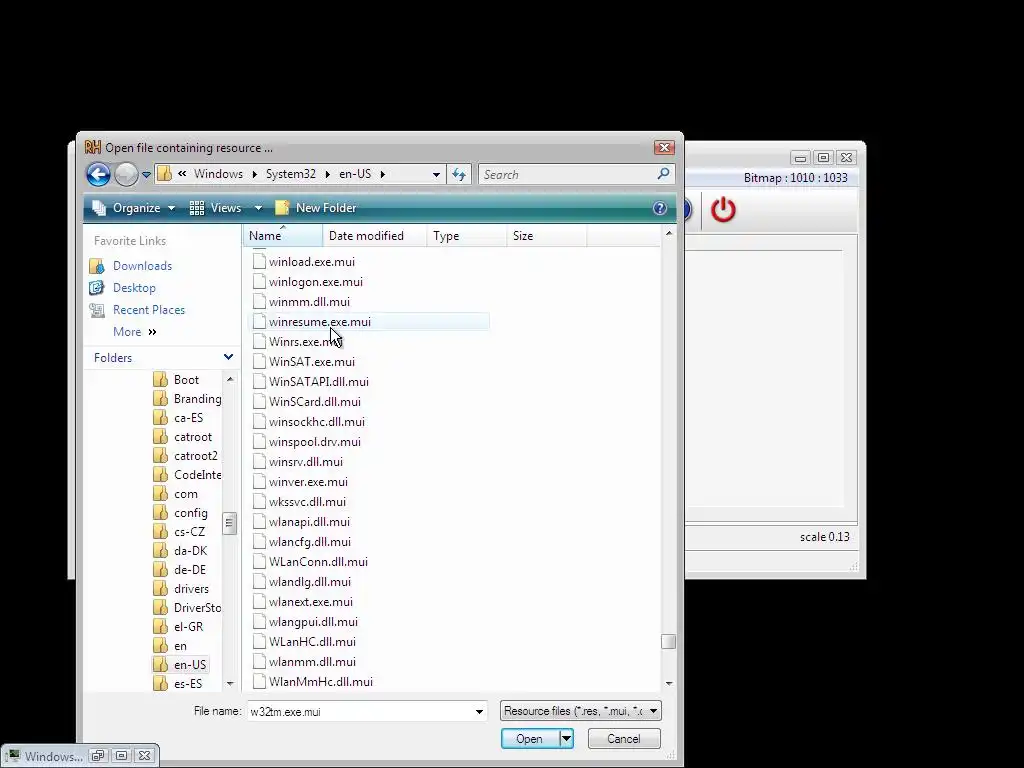Select the file WLanConn.dll.mui

(318, 562)
